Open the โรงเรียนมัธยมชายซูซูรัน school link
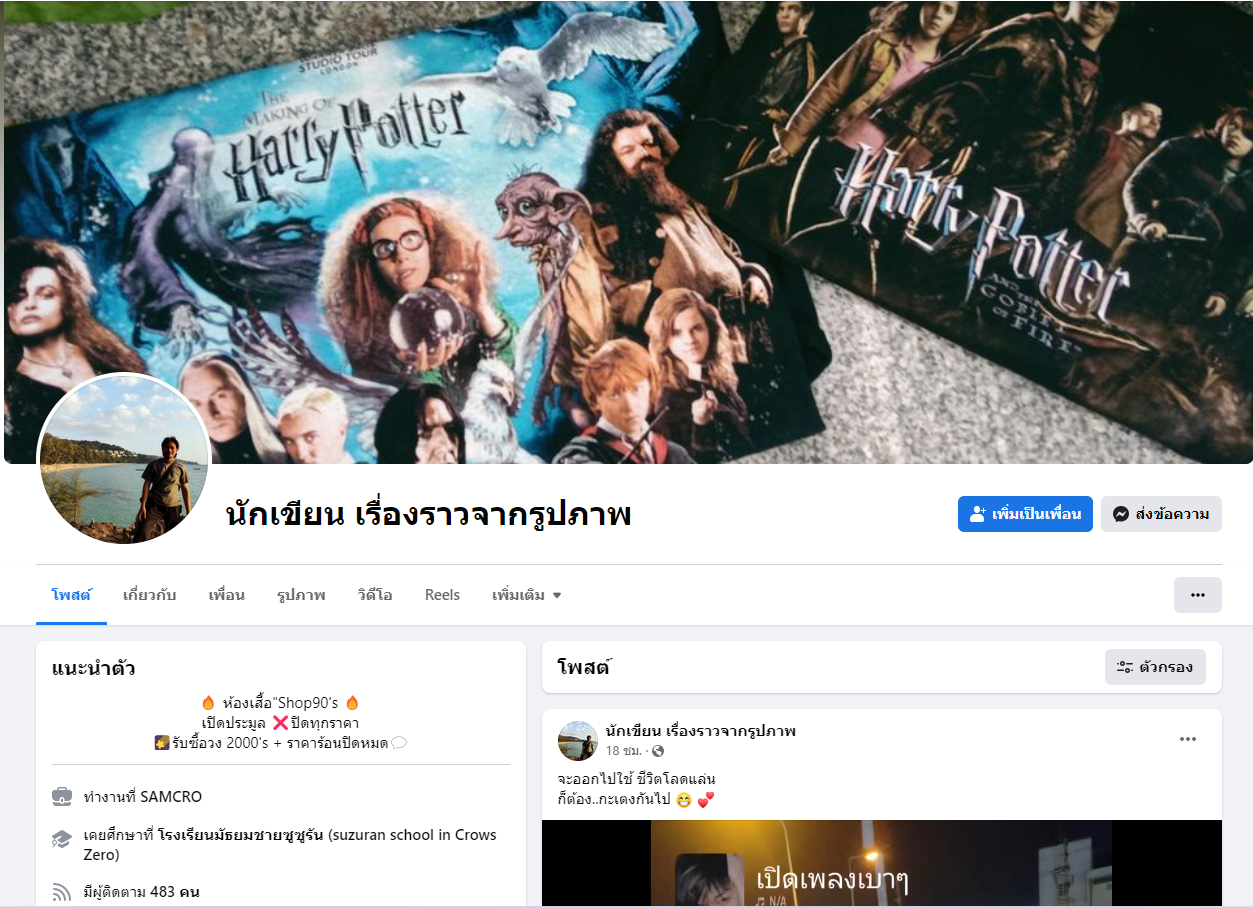The height and width of the screenshot is (907, 1253). pos(240,835)
